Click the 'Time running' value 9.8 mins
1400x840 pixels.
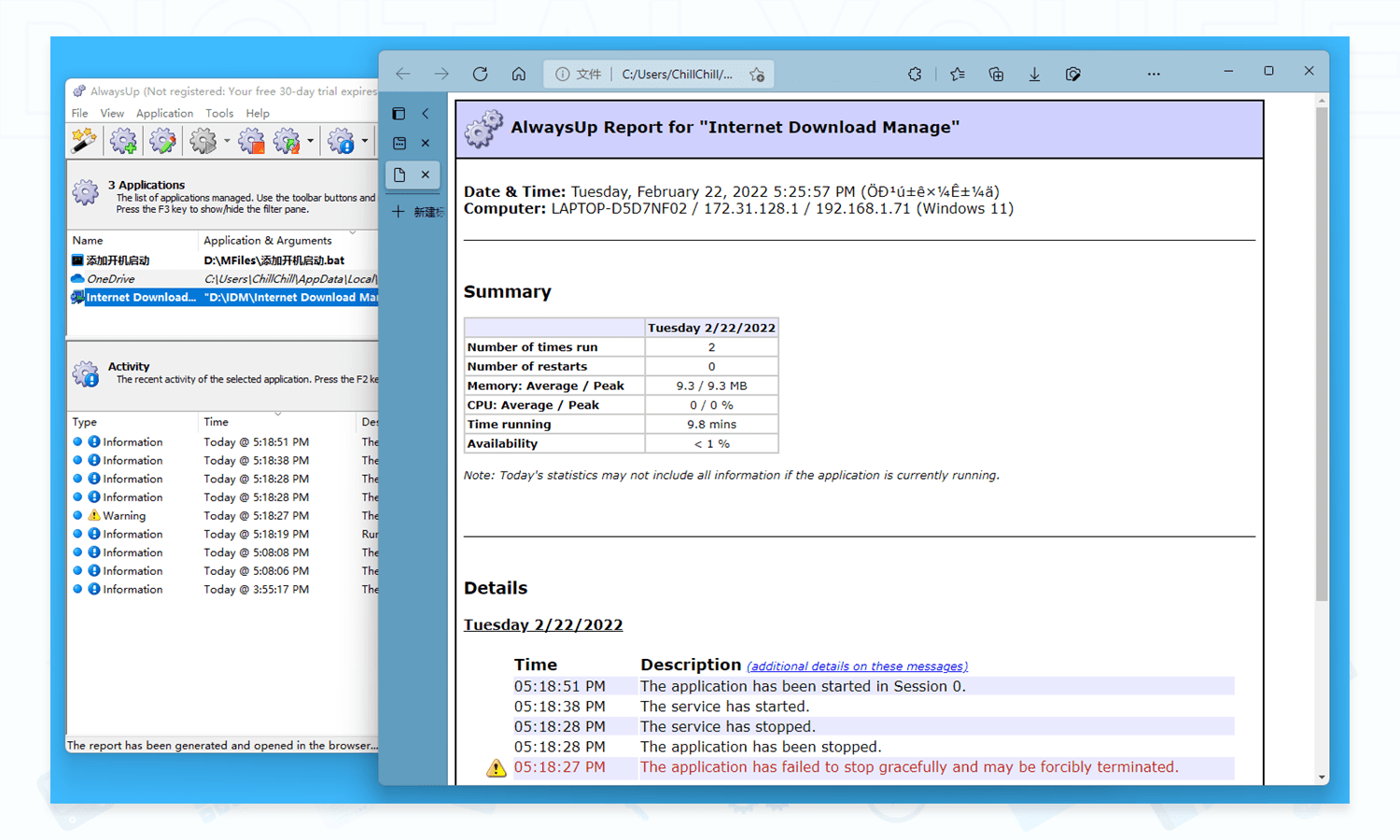tap(711, 425)
